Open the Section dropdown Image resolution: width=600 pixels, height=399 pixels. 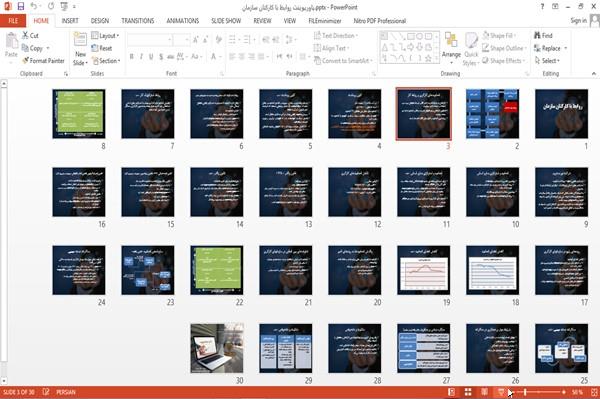[106, 61]
